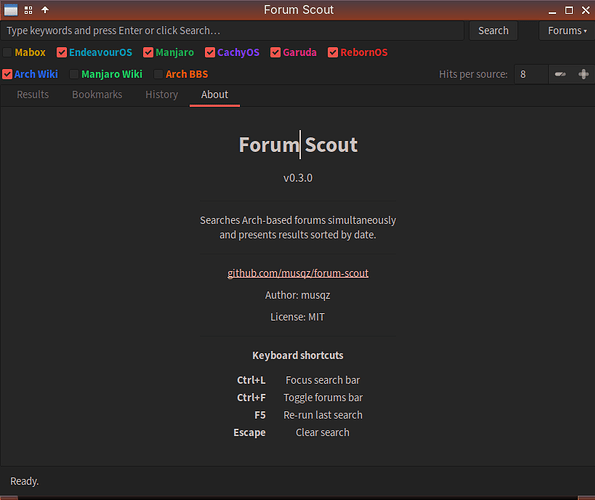The height and width of the screenshot is (500, 595).
Task: Check the Manjaro Wiki source
Action: click(74, 74)
